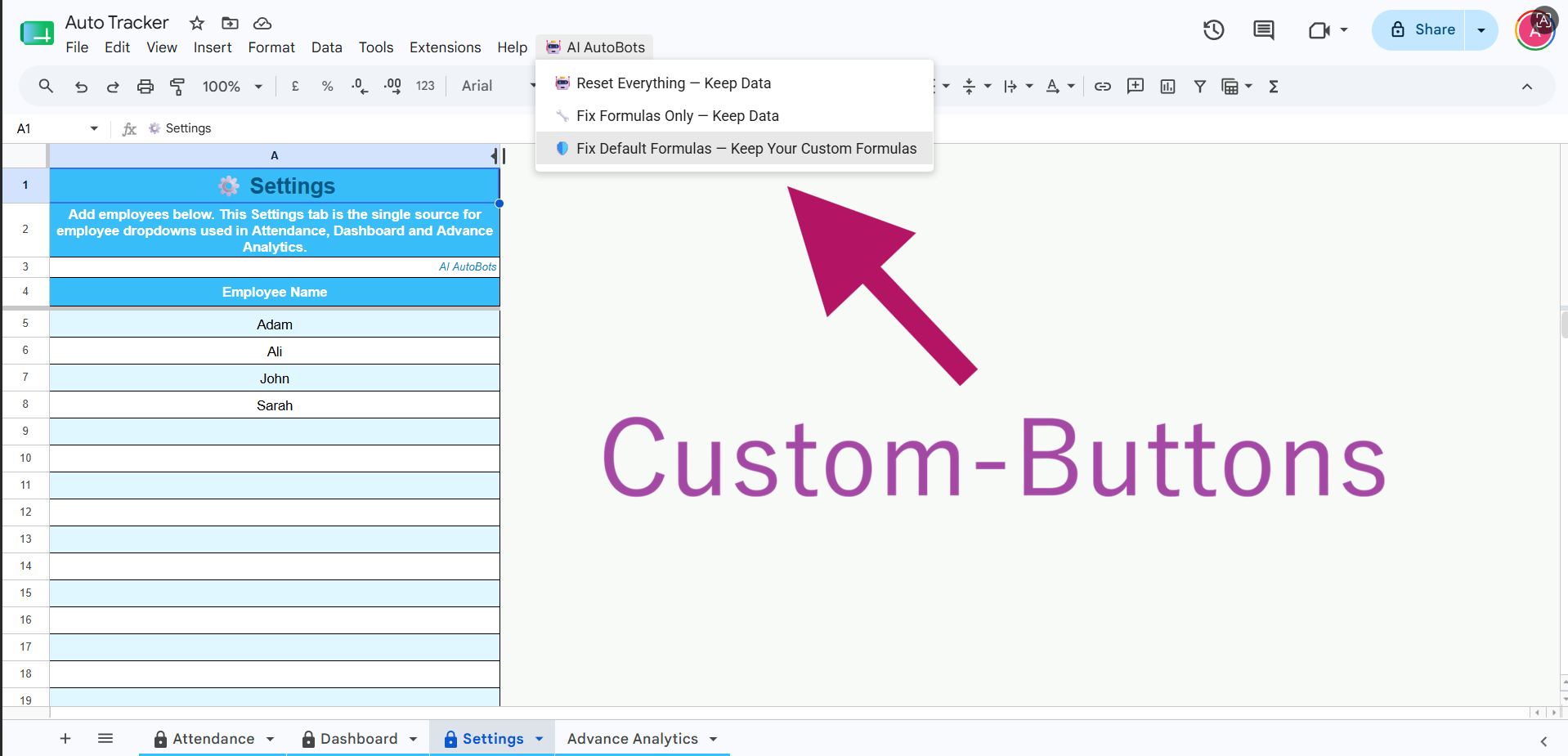Open Google Sheets home icon
This screenshot has height=756, width=1568.
tap(37, 34)
